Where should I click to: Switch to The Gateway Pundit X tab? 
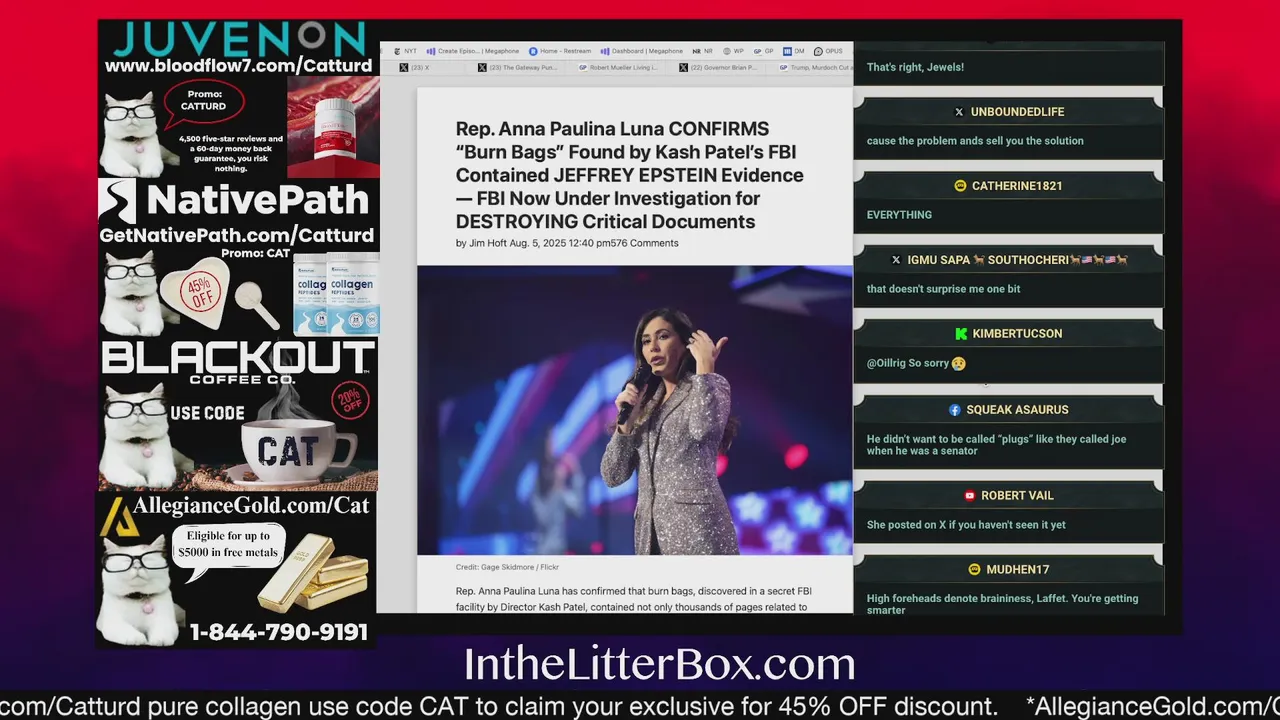tap(517, 68)
